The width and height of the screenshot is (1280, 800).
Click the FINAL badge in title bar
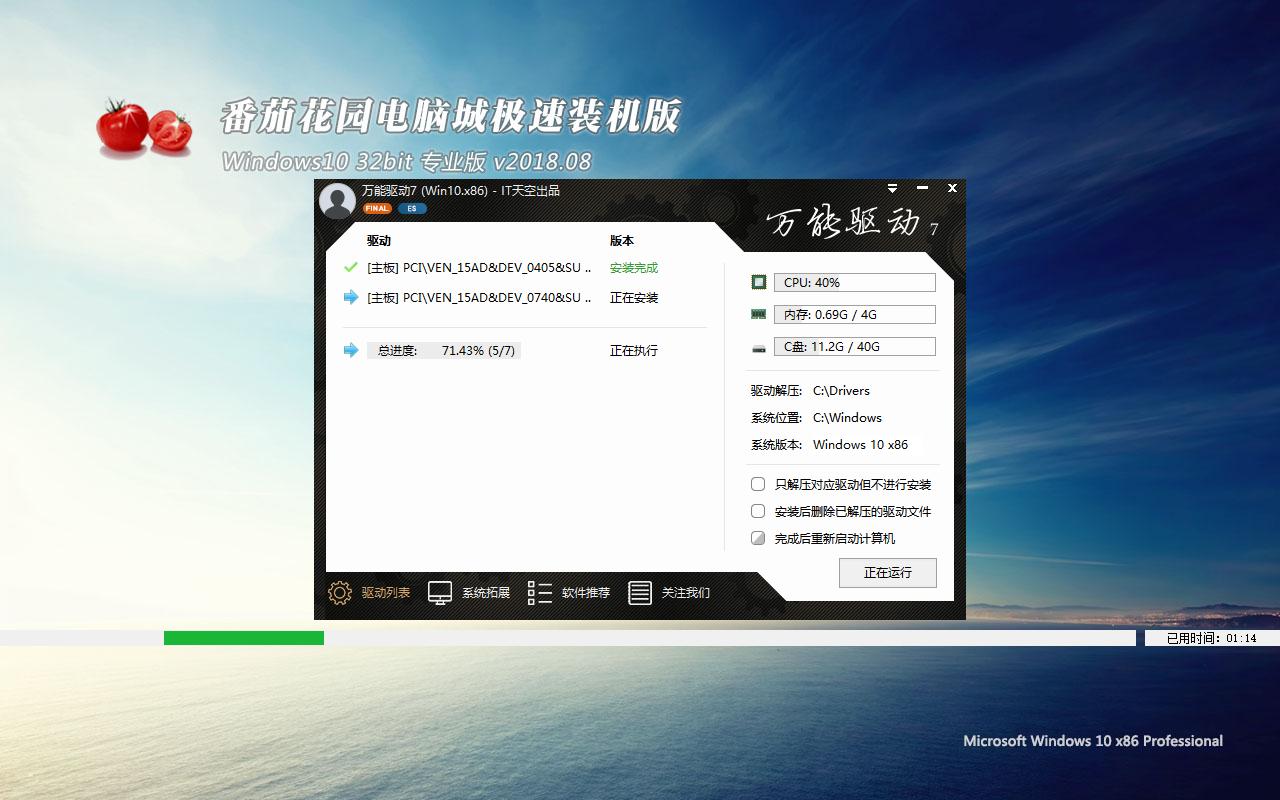click(x=376, y=208)
